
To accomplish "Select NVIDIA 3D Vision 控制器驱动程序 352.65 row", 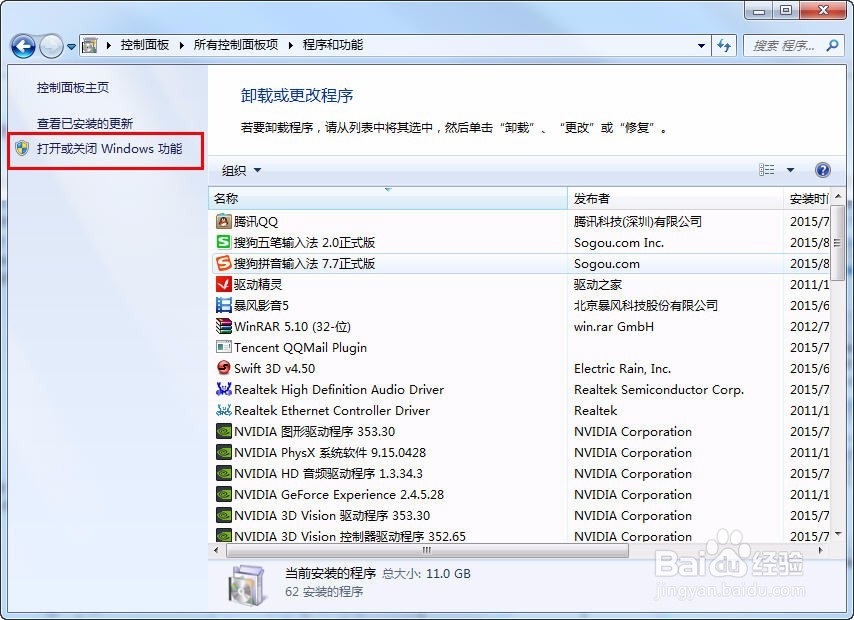I will [x=520, y=536].
